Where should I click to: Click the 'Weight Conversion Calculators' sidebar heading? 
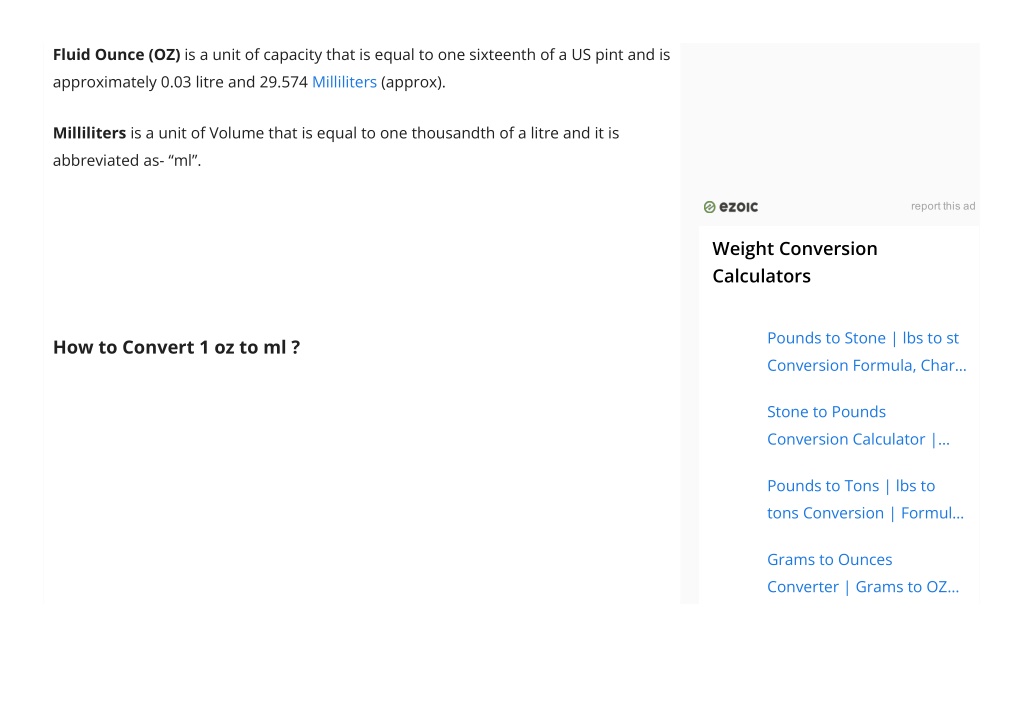795,263
